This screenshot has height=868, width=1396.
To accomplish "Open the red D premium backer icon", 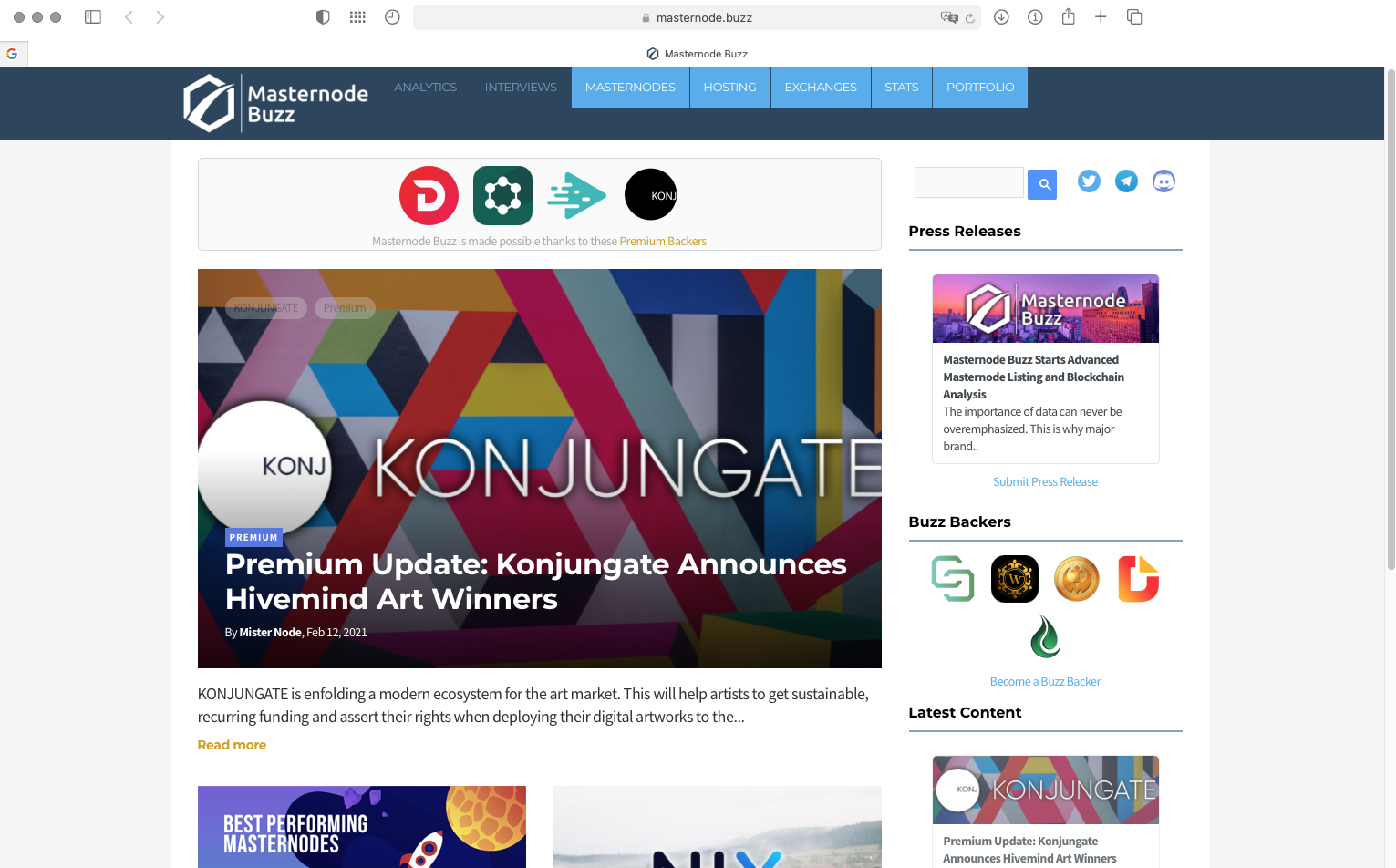I will [429, 195].
